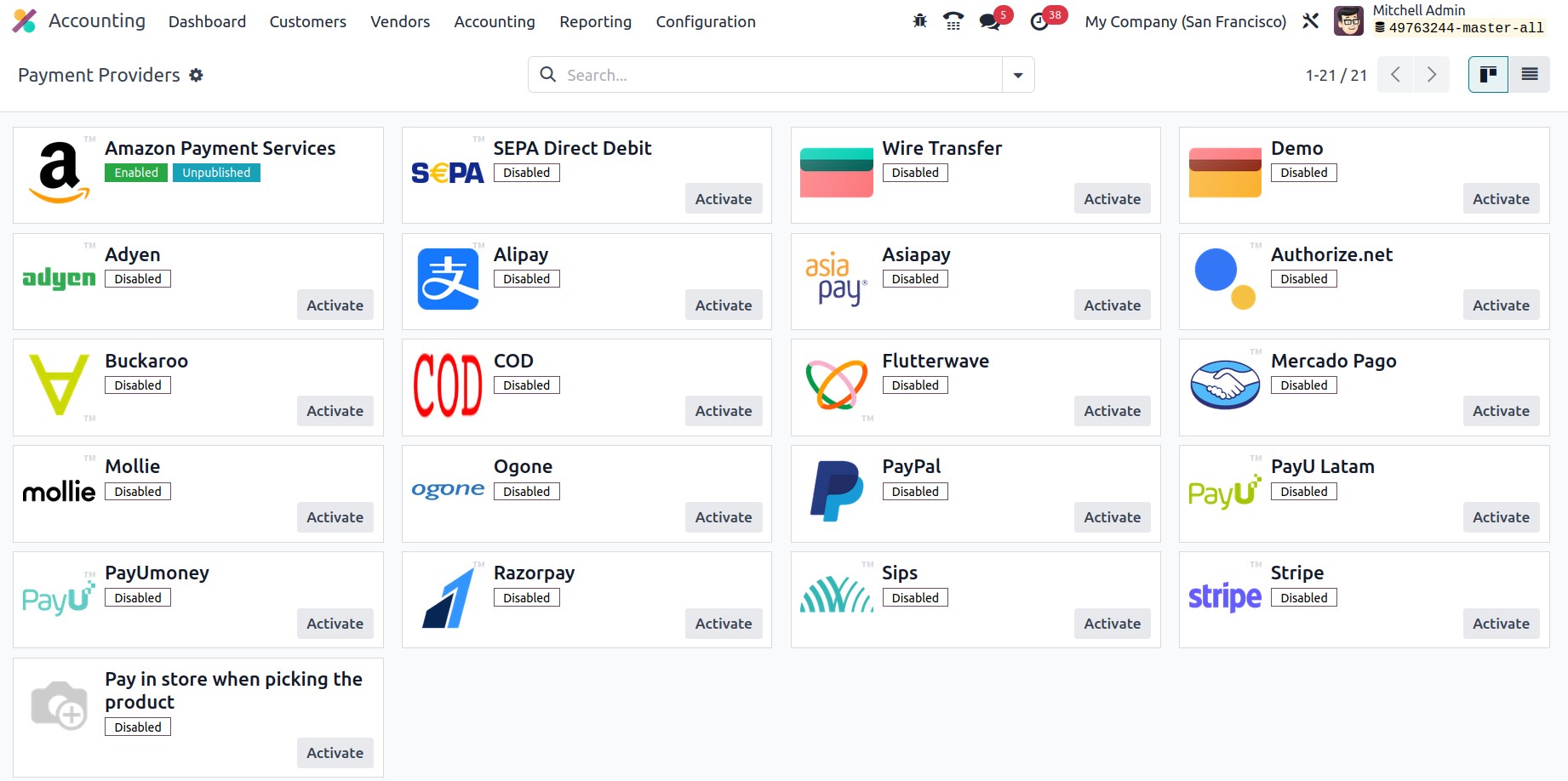Activate the Sips provider

point(1112,623)
